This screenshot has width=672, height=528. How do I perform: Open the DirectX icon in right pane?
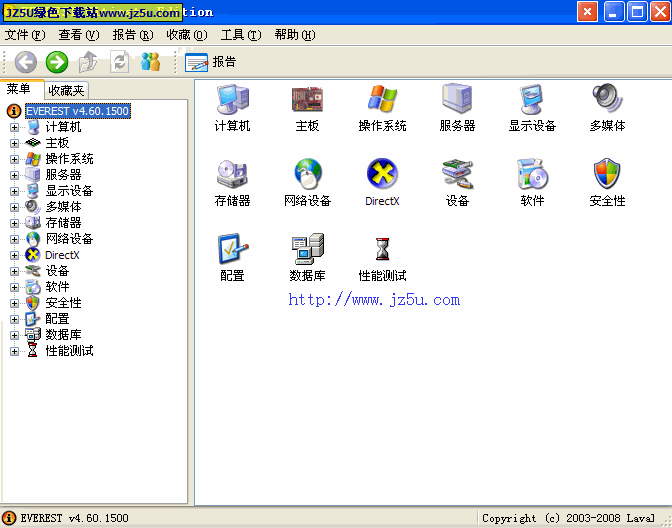click(x=382, y=183)
